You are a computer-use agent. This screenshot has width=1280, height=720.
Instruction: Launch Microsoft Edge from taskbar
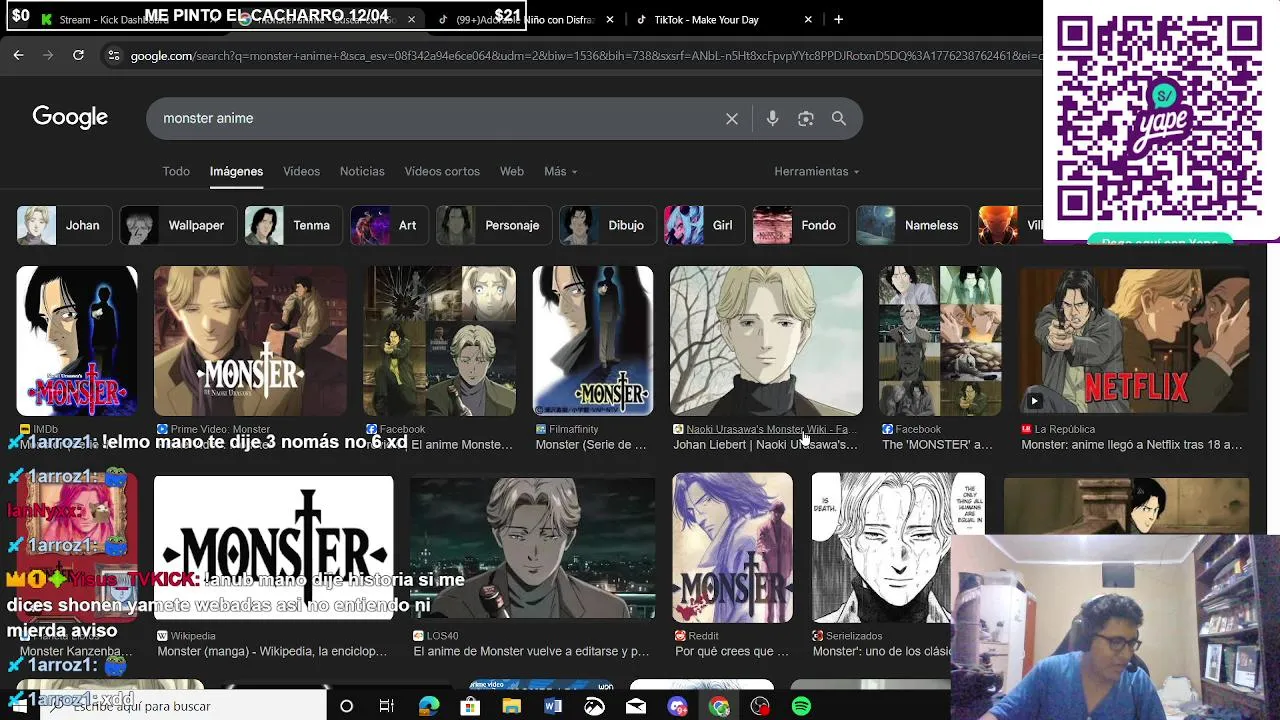429,706
